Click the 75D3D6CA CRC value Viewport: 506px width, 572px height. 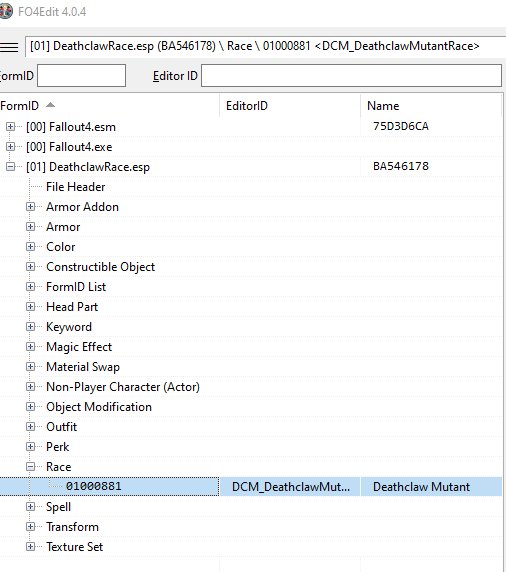(x=401, y=126)
